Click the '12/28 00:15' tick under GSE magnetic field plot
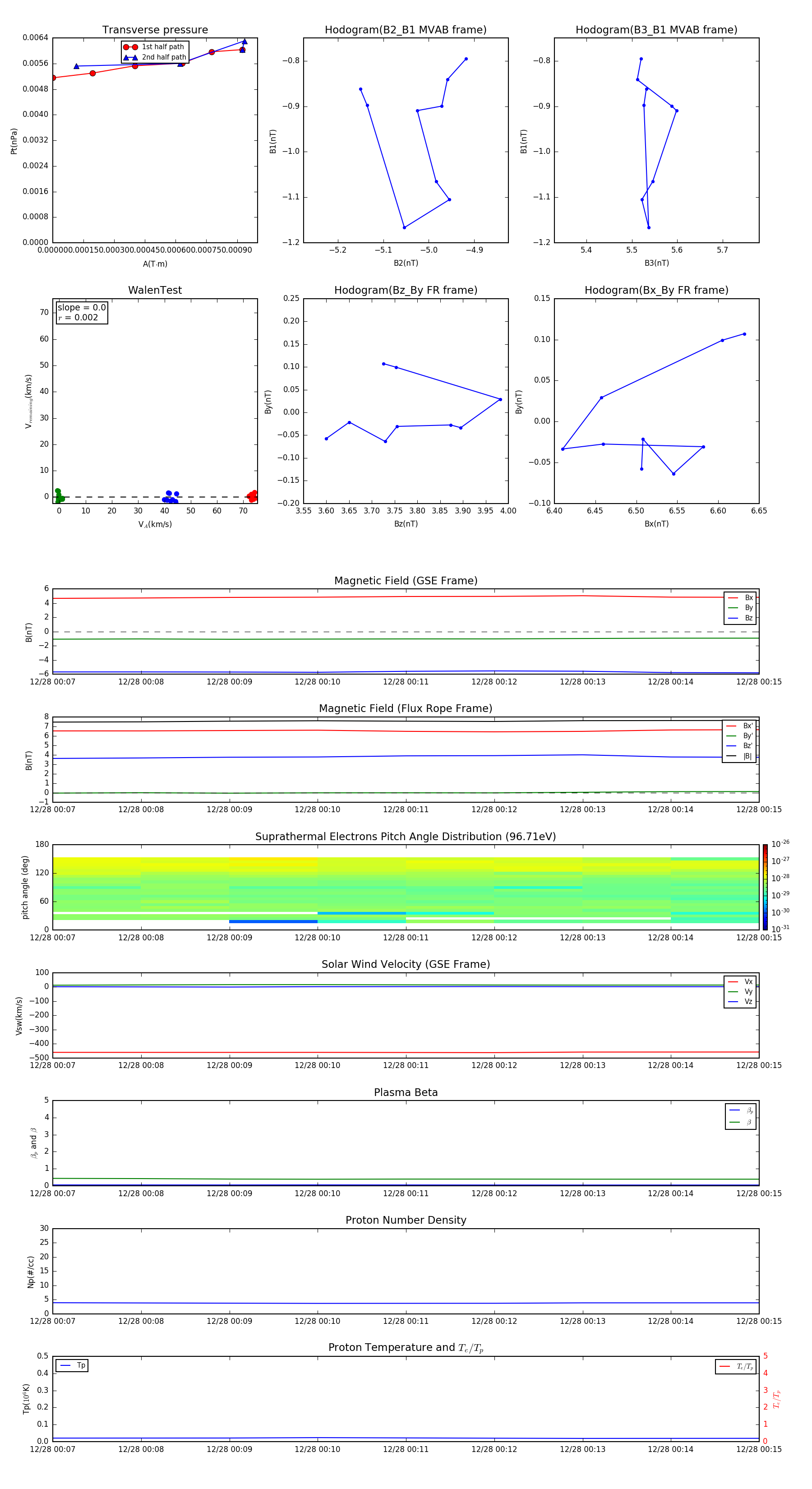 [759, 681]
